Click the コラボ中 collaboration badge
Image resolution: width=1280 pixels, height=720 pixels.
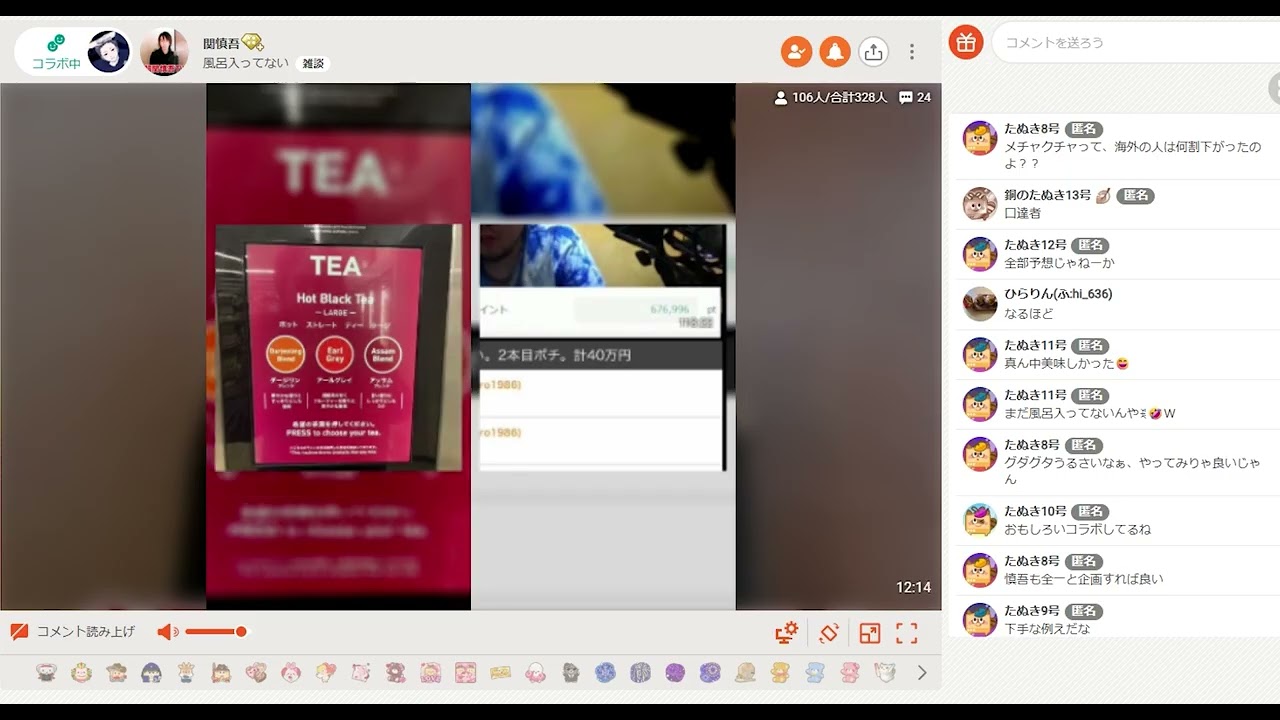(x=56, y=52)
